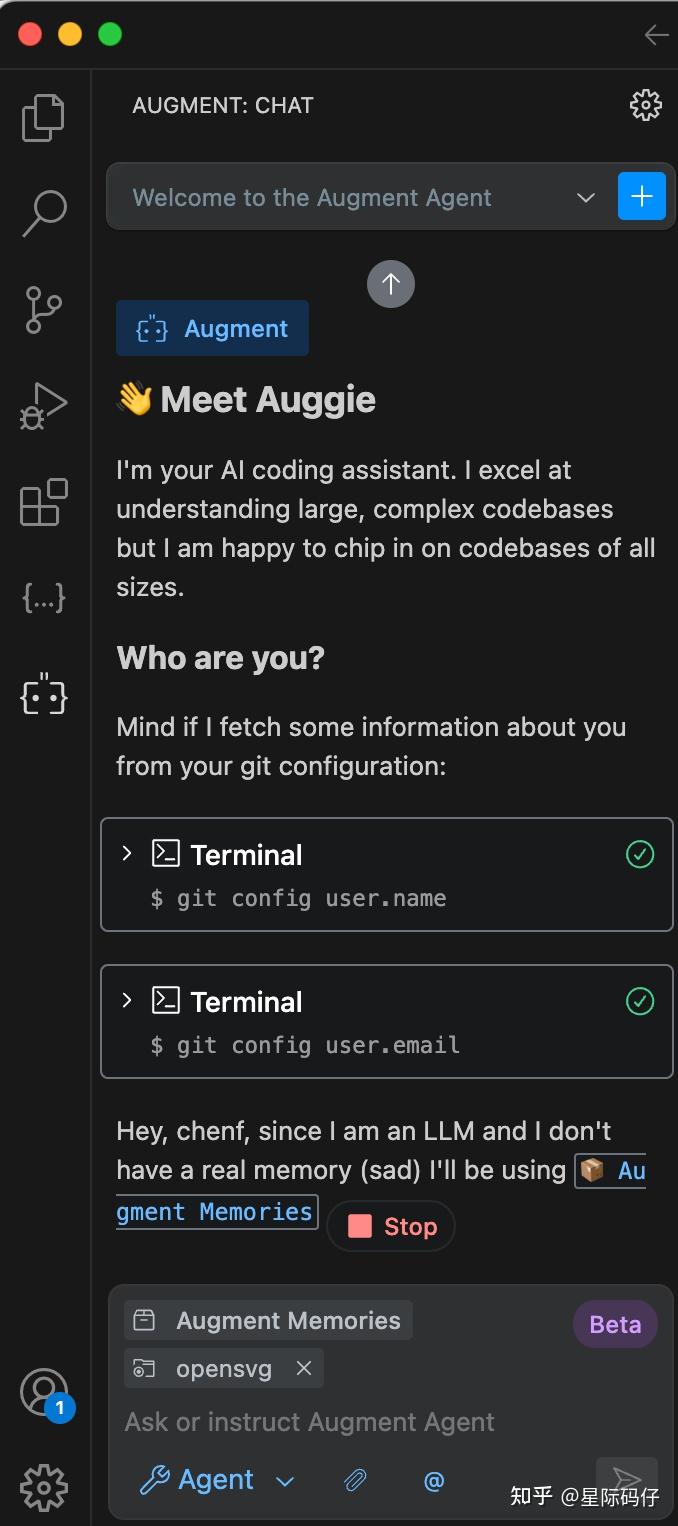Attach a file using the paperclip icon

355,1481
